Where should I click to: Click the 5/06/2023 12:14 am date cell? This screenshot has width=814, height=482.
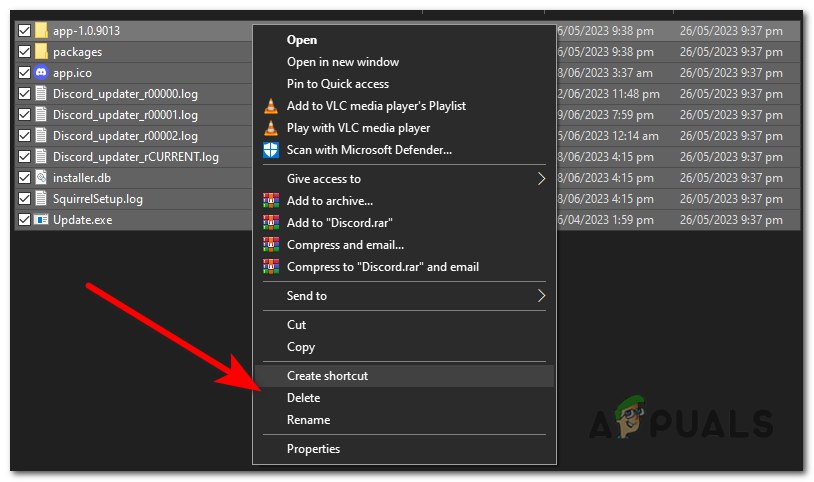tap(608, 136)
